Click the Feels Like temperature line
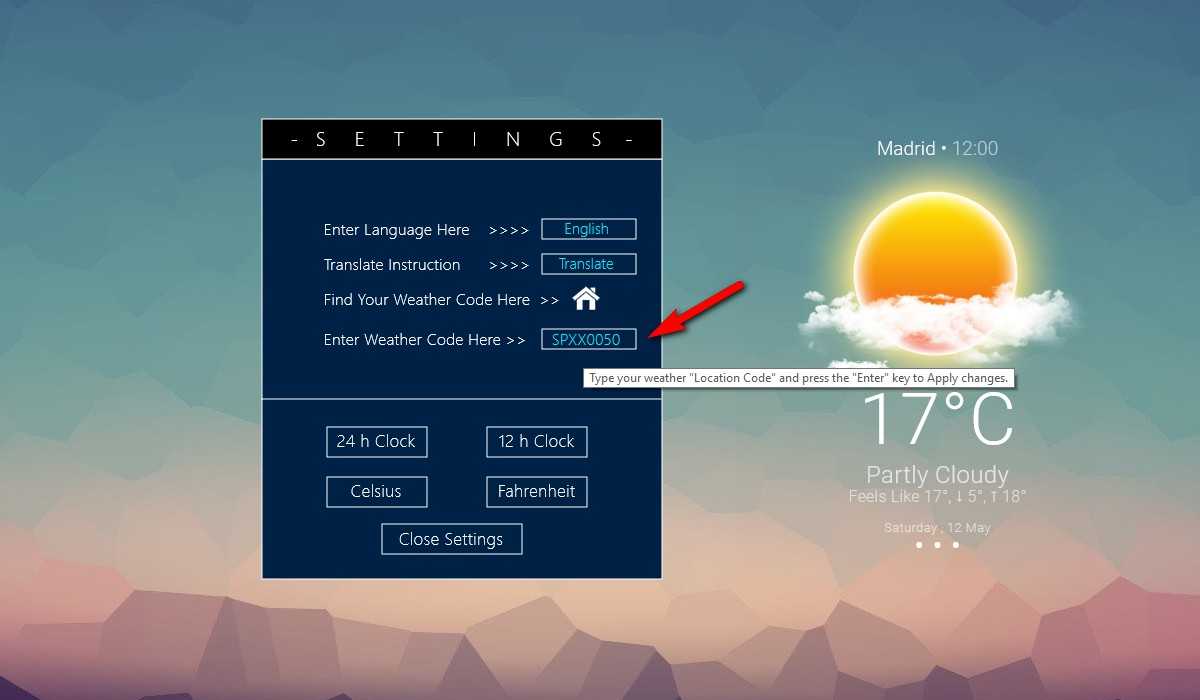 [x=937, y=497]
